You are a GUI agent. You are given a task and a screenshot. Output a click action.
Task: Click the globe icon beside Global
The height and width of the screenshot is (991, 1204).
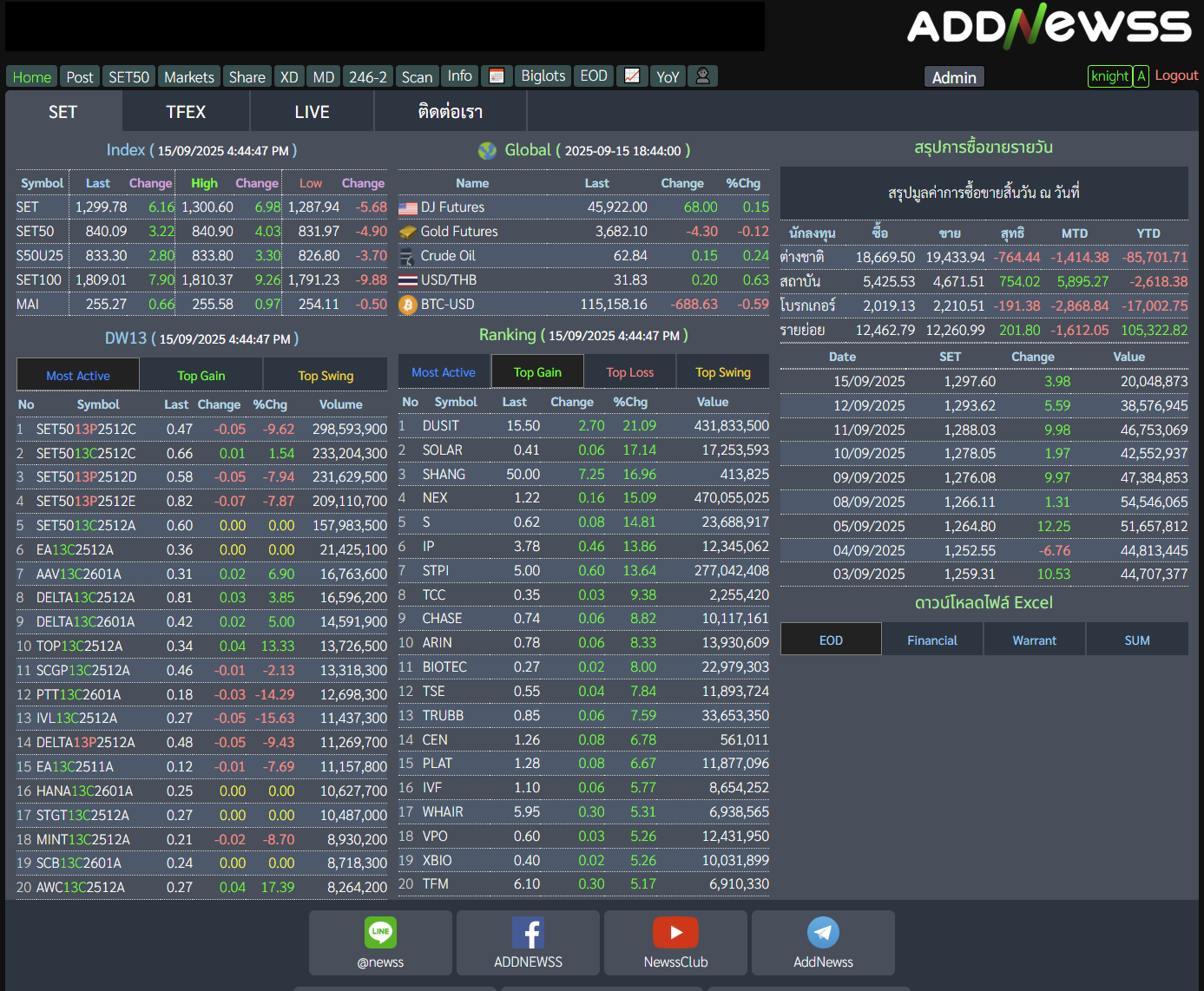point(487,151)
